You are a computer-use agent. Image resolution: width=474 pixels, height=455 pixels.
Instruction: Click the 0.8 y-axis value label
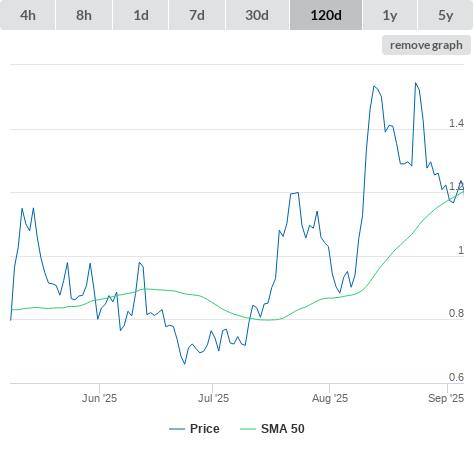(x=456, y=313)
